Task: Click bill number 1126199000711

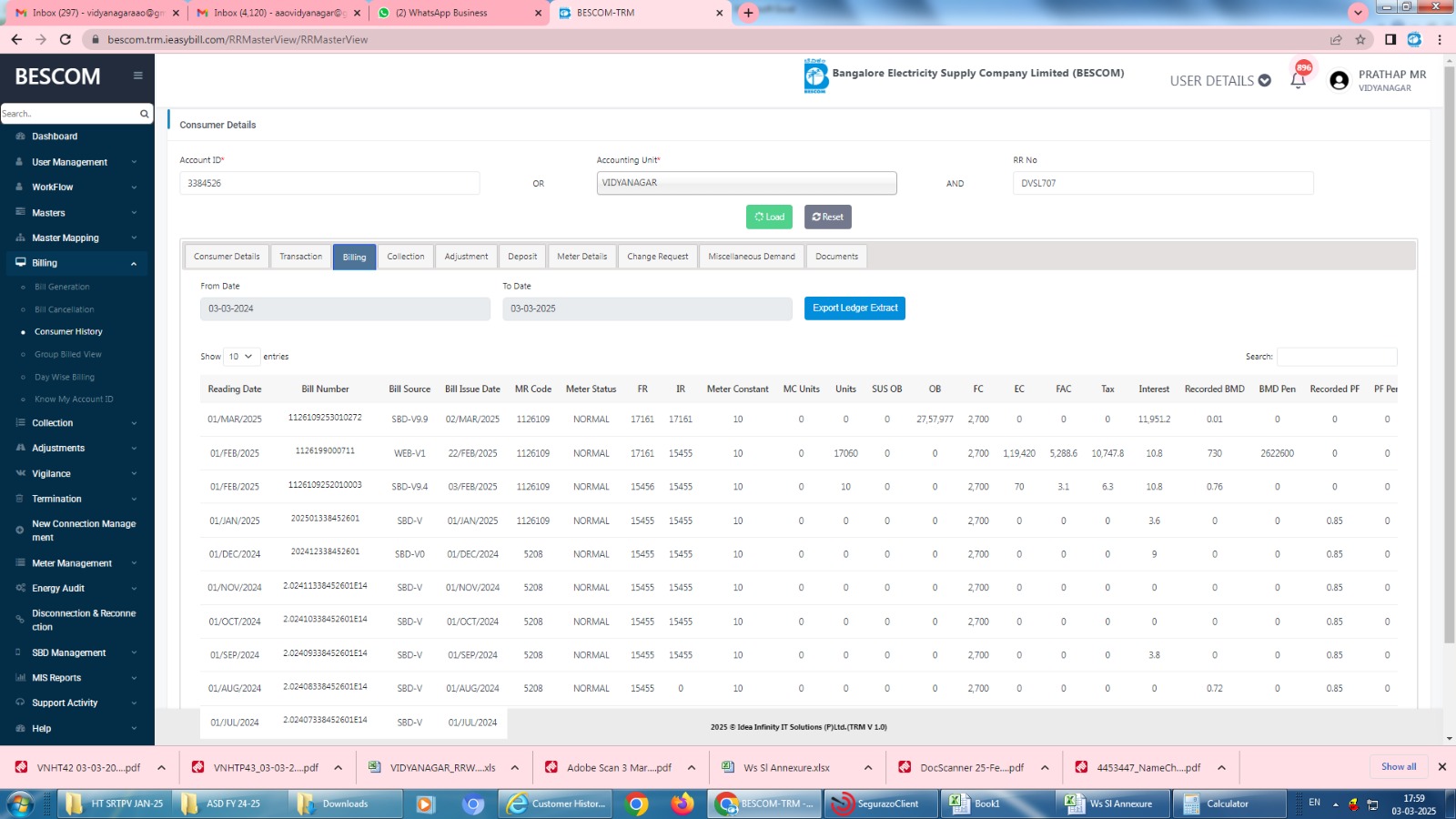Action: point(325,451)
